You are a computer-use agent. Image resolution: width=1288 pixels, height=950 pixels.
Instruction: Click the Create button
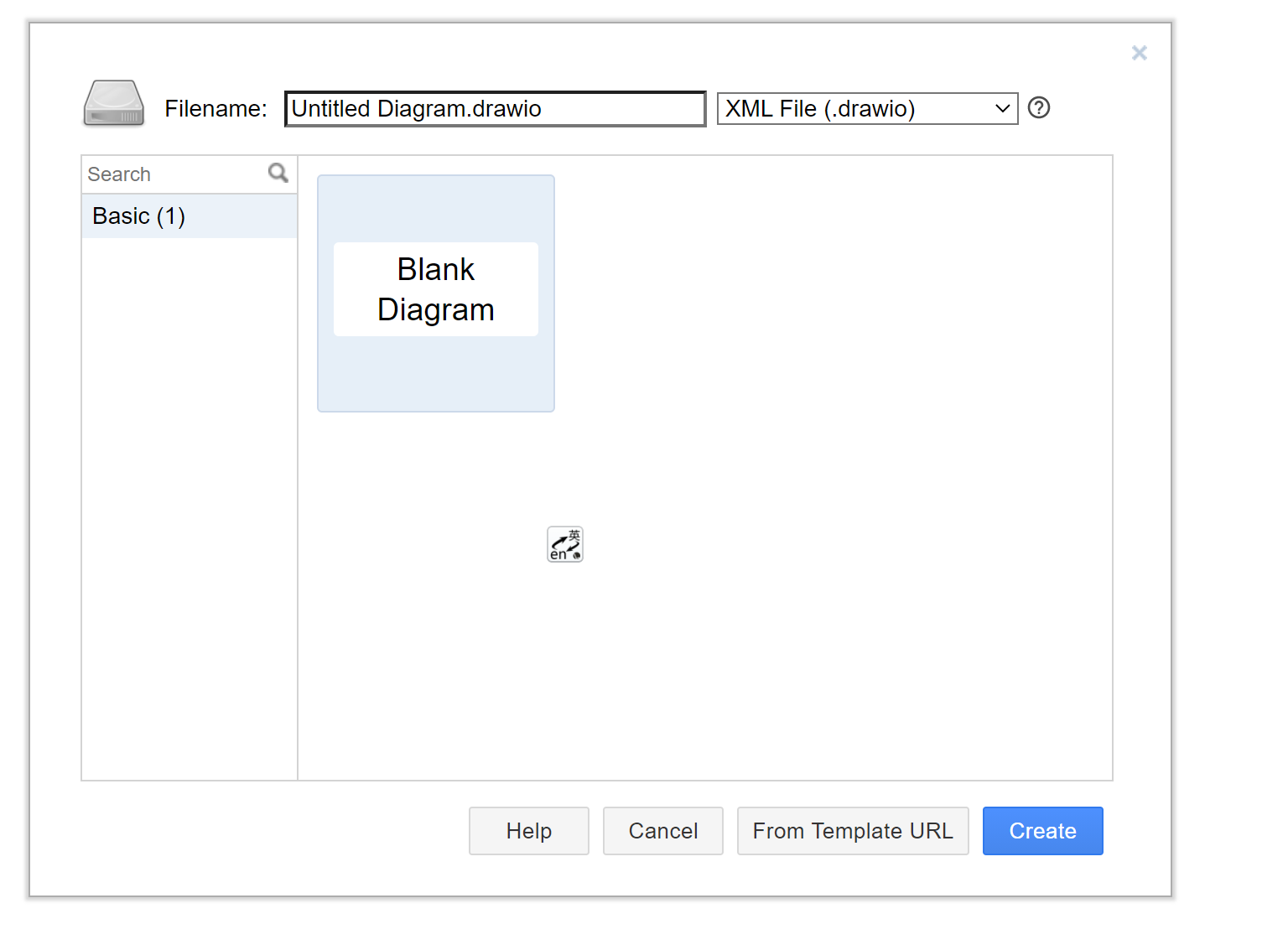(x=1043, y=831)
